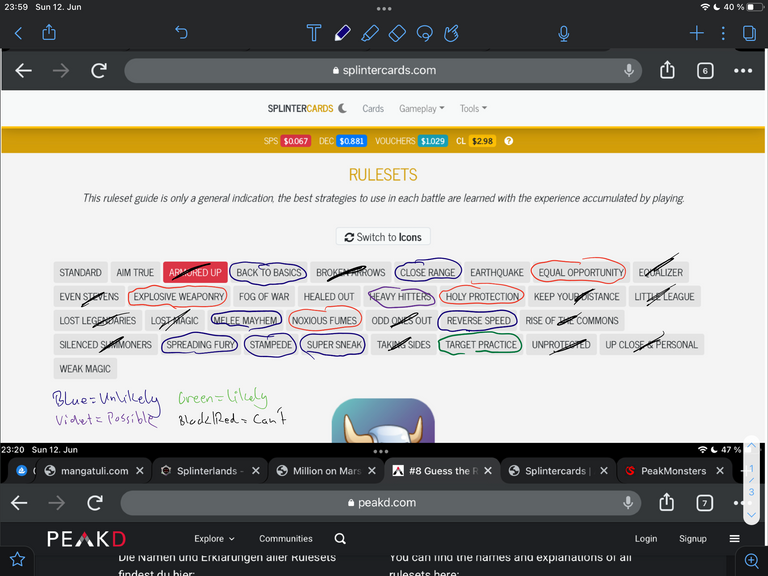Select the Eraser tool
This screenshot has height=576, width=768.
click(397, 33)
